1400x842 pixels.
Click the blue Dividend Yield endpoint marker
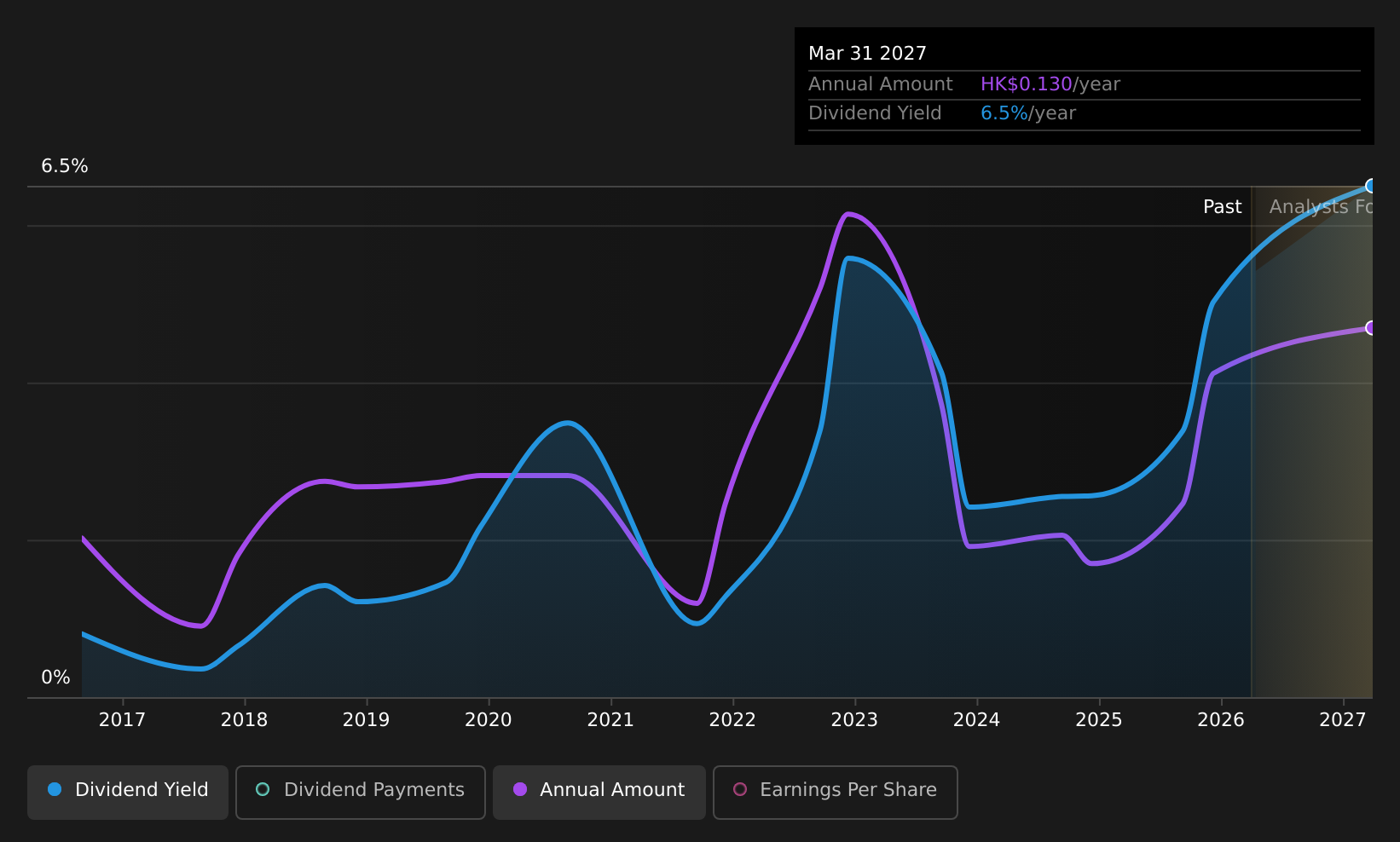tap(1371, 186)
